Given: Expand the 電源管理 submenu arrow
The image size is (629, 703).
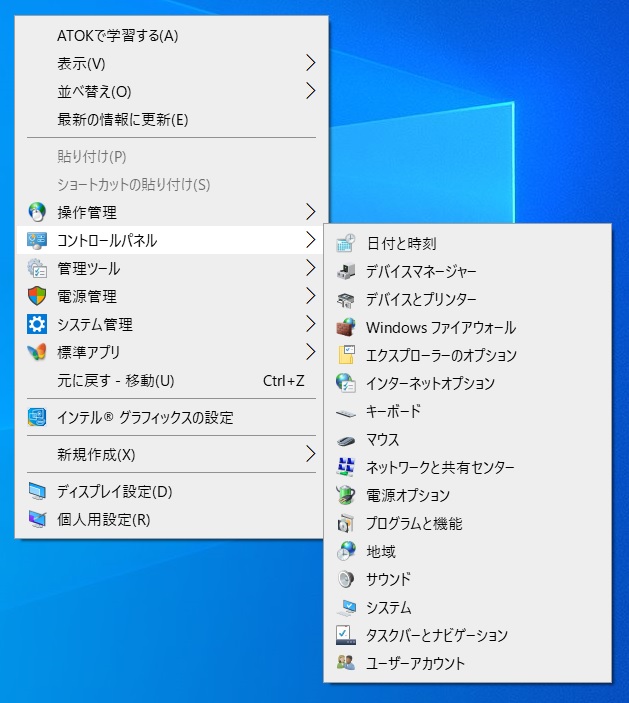Looking at the screenshot, I should click(311, 296).
